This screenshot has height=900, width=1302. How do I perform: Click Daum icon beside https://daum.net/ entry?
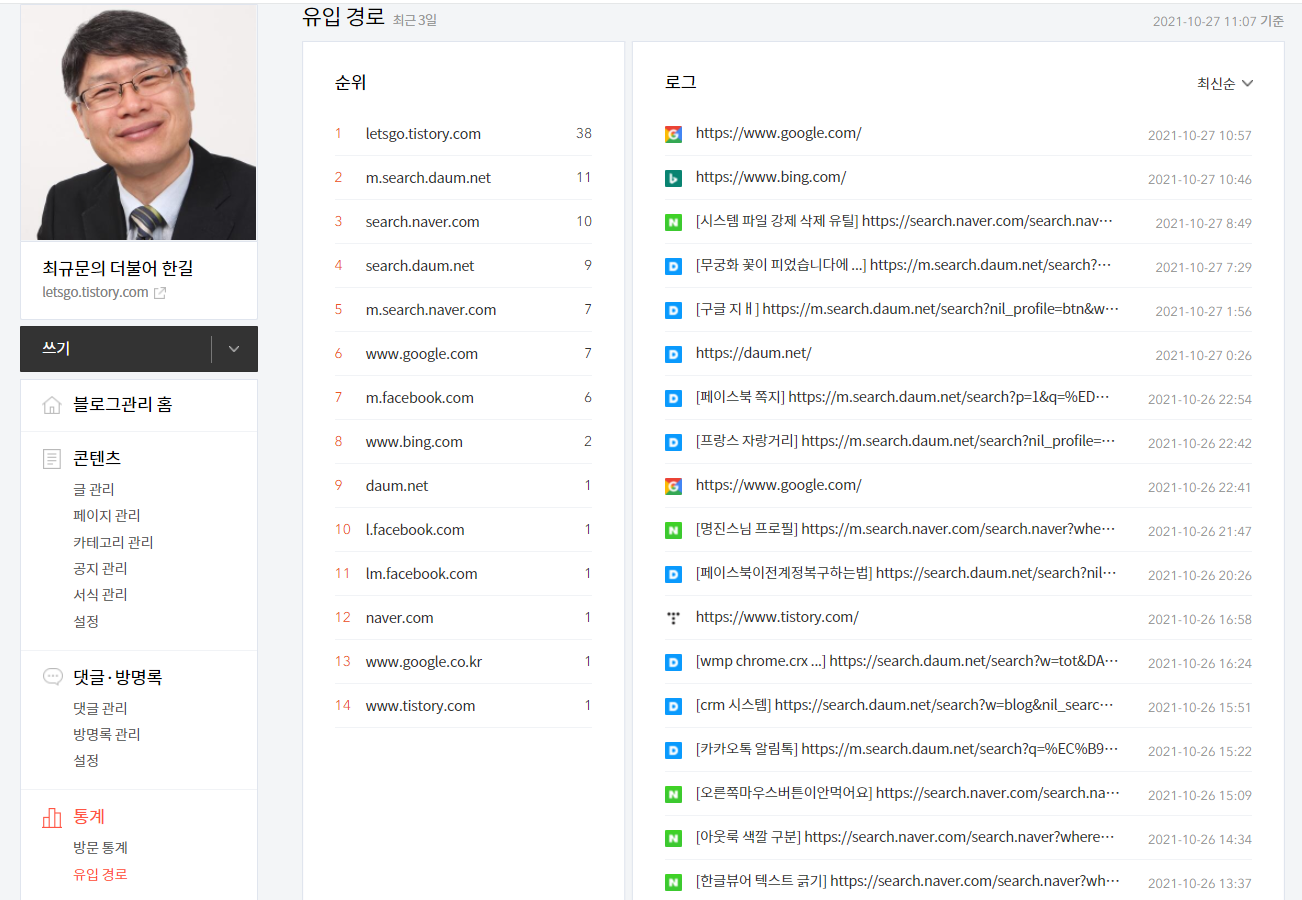pos(673,354)
